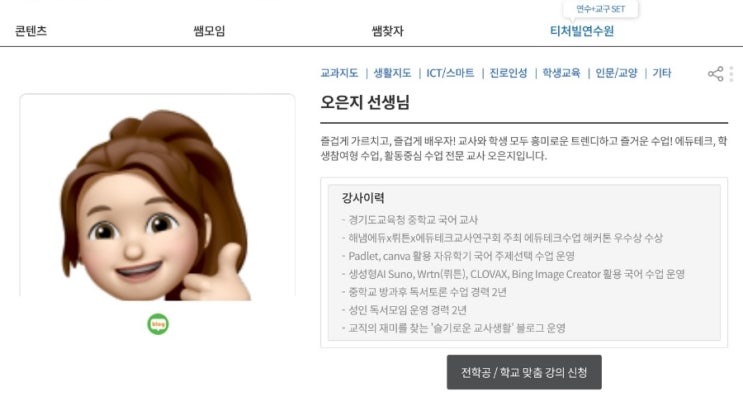
Task: Open the vertical dots menu beside share
Action: pyautogui.click(x=732, y=74)
